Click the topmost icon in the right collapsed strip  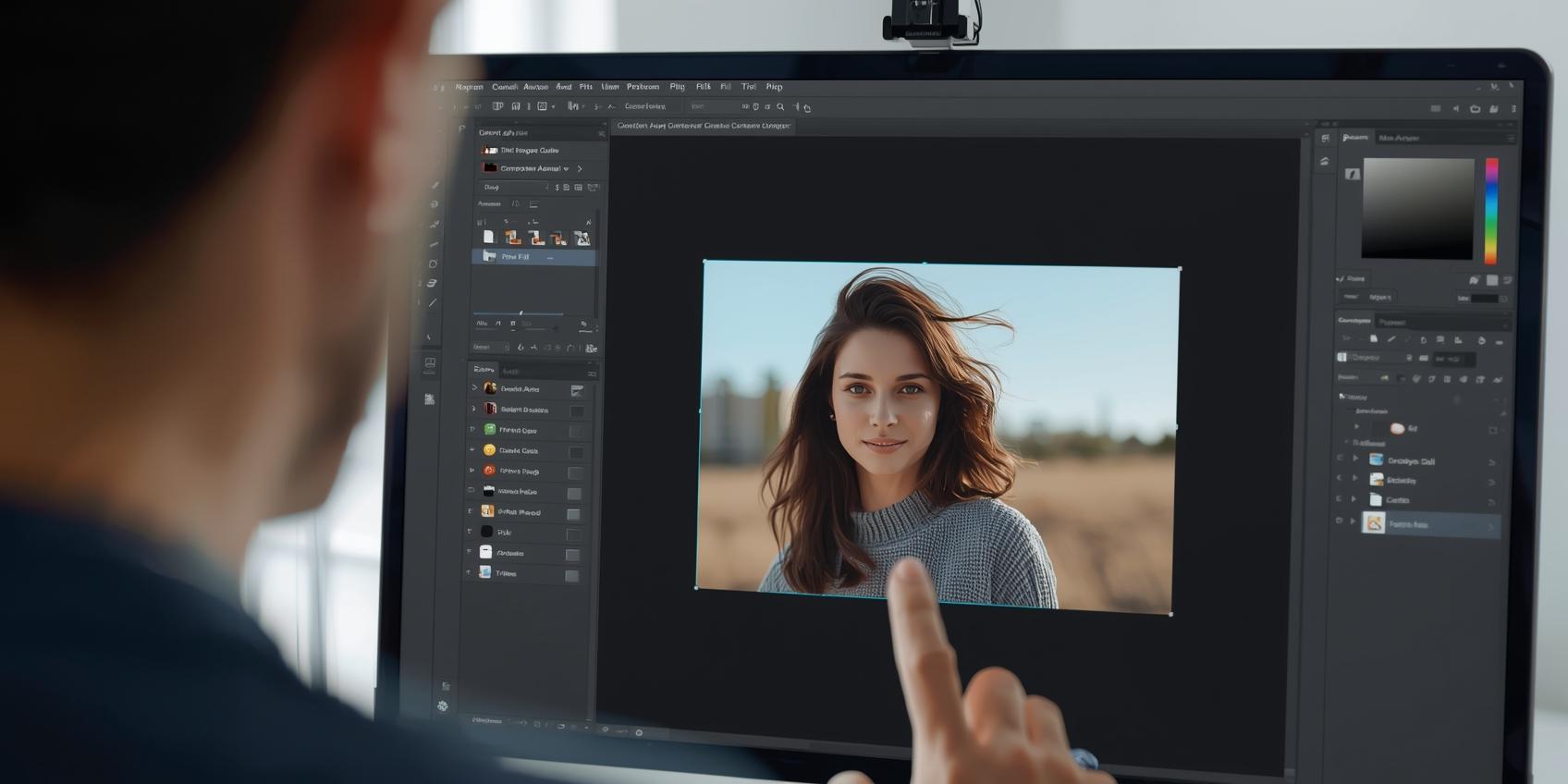tap(1325, 139)
